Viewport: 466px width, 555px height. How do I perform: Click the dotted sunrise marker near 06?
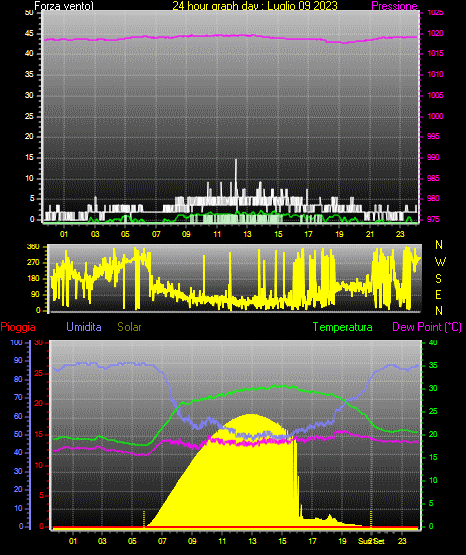pos(144,519)
